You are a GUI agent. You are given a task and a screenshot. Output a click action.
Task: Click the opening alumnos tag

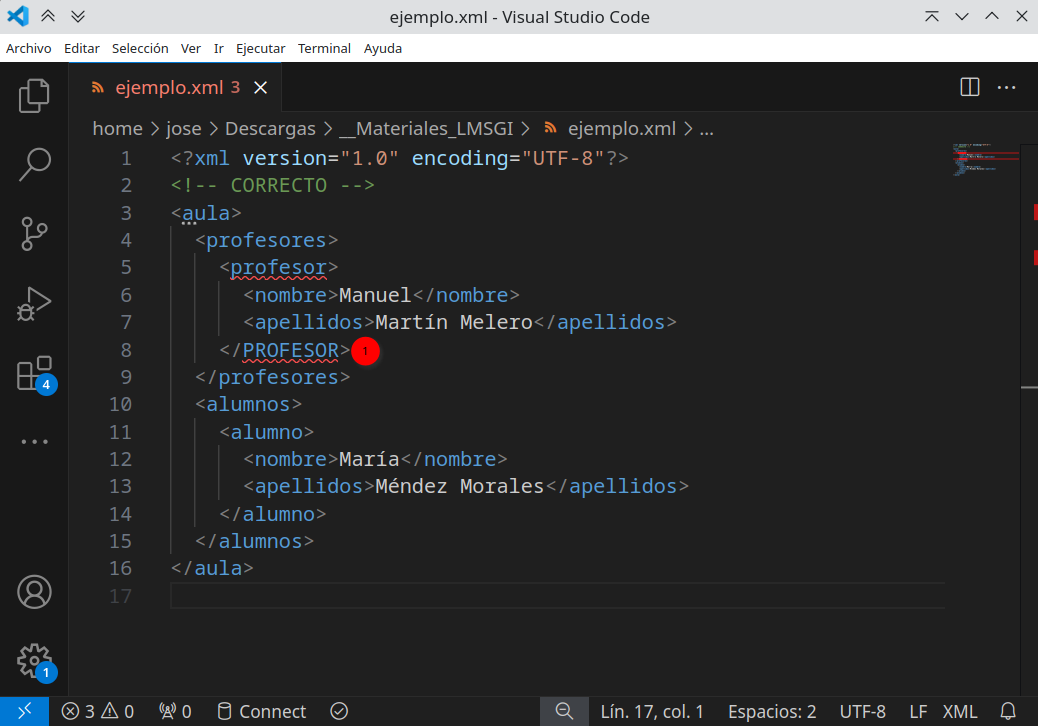[x=248, y=404]
